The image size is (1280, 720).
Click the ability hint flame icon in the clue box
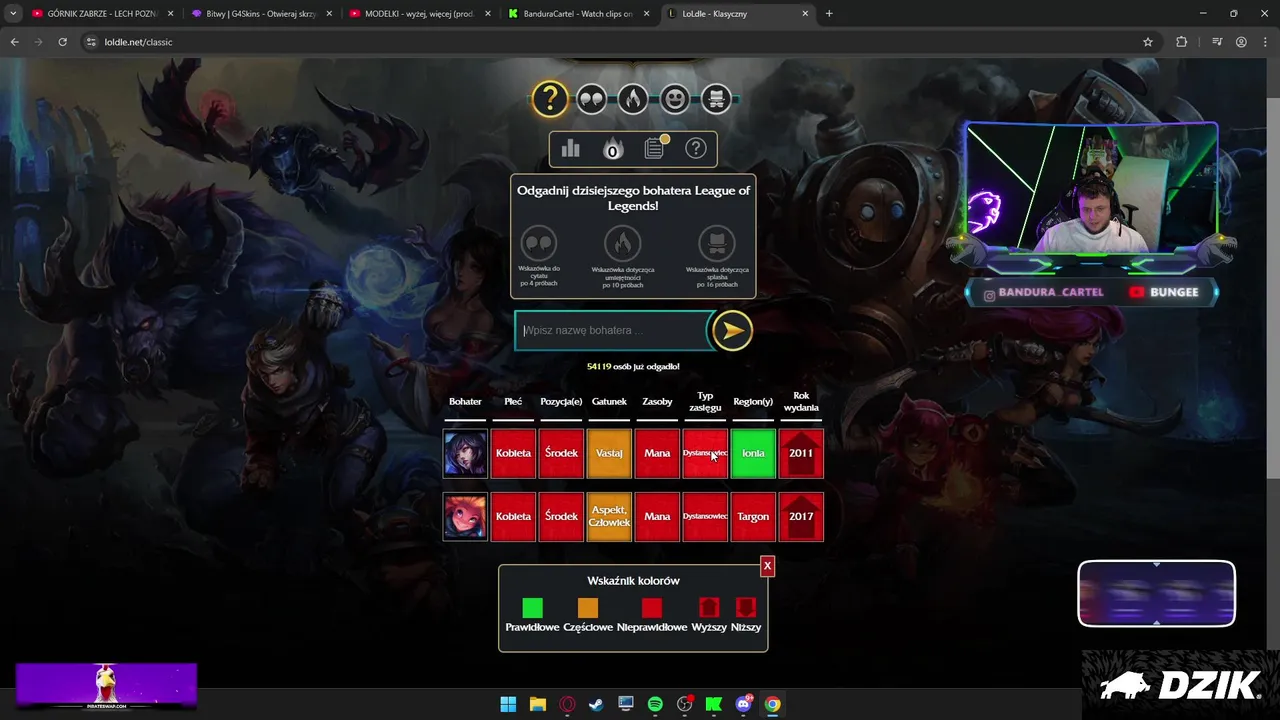pyautogui.click(x=622, y=243)
